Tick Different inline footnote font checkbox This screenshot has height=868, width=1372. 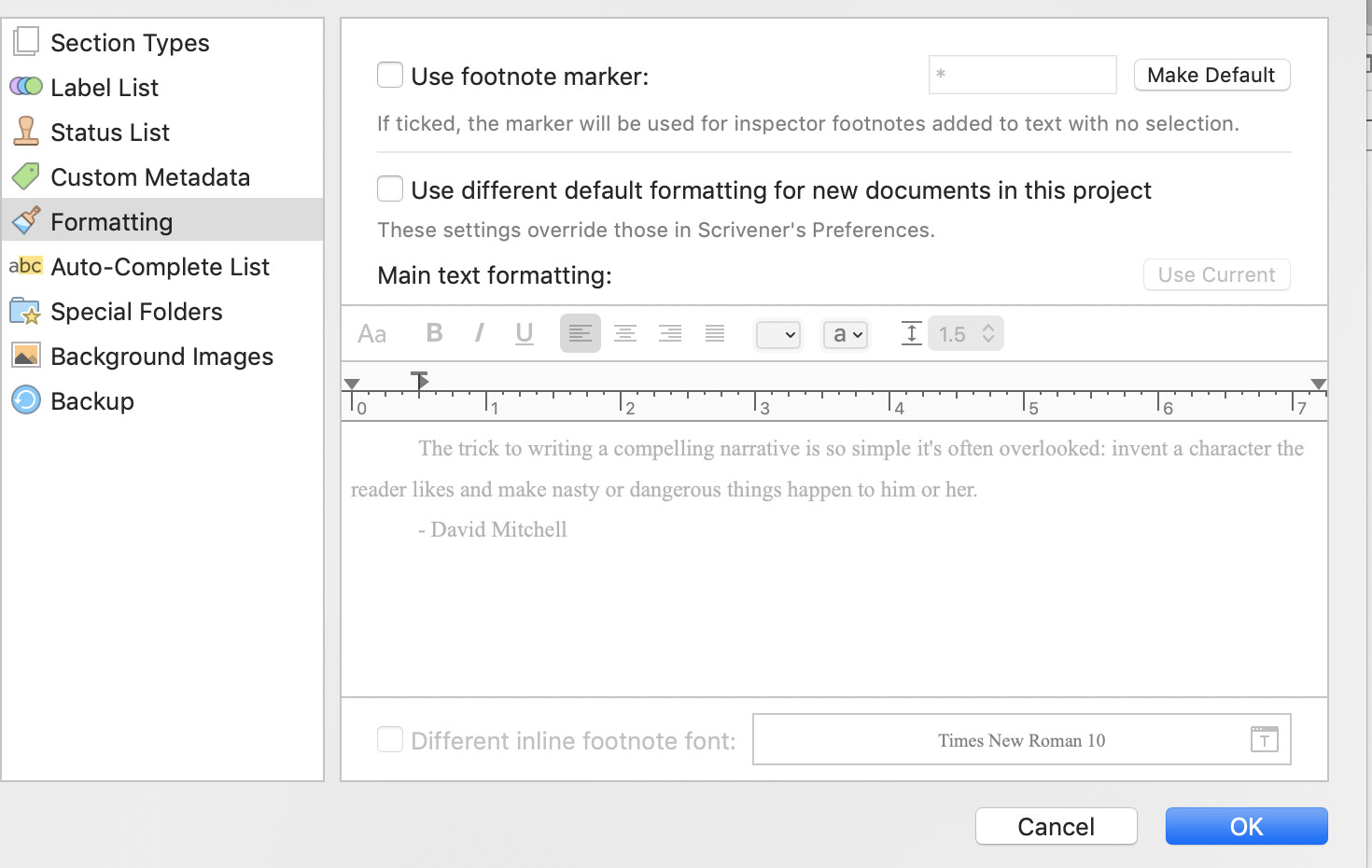(390, 739)
